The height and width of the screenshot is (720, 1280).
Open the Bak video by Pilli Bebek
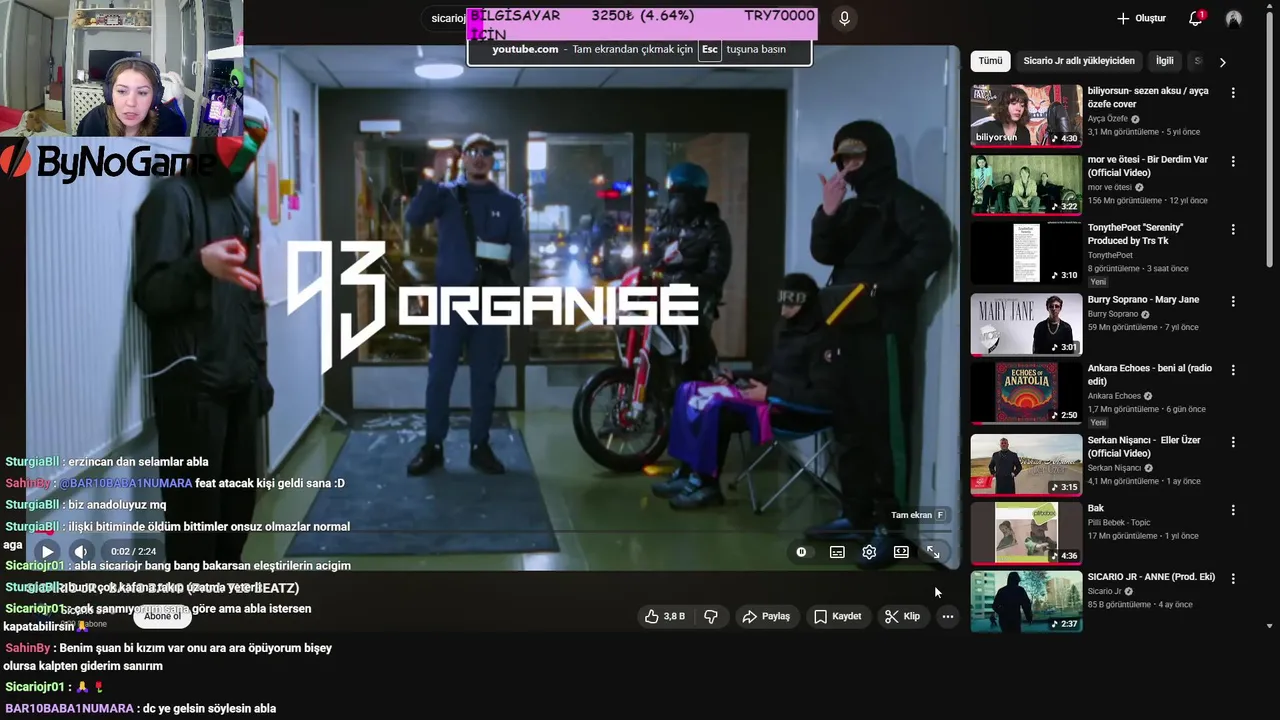click(x=1026, y=533)
